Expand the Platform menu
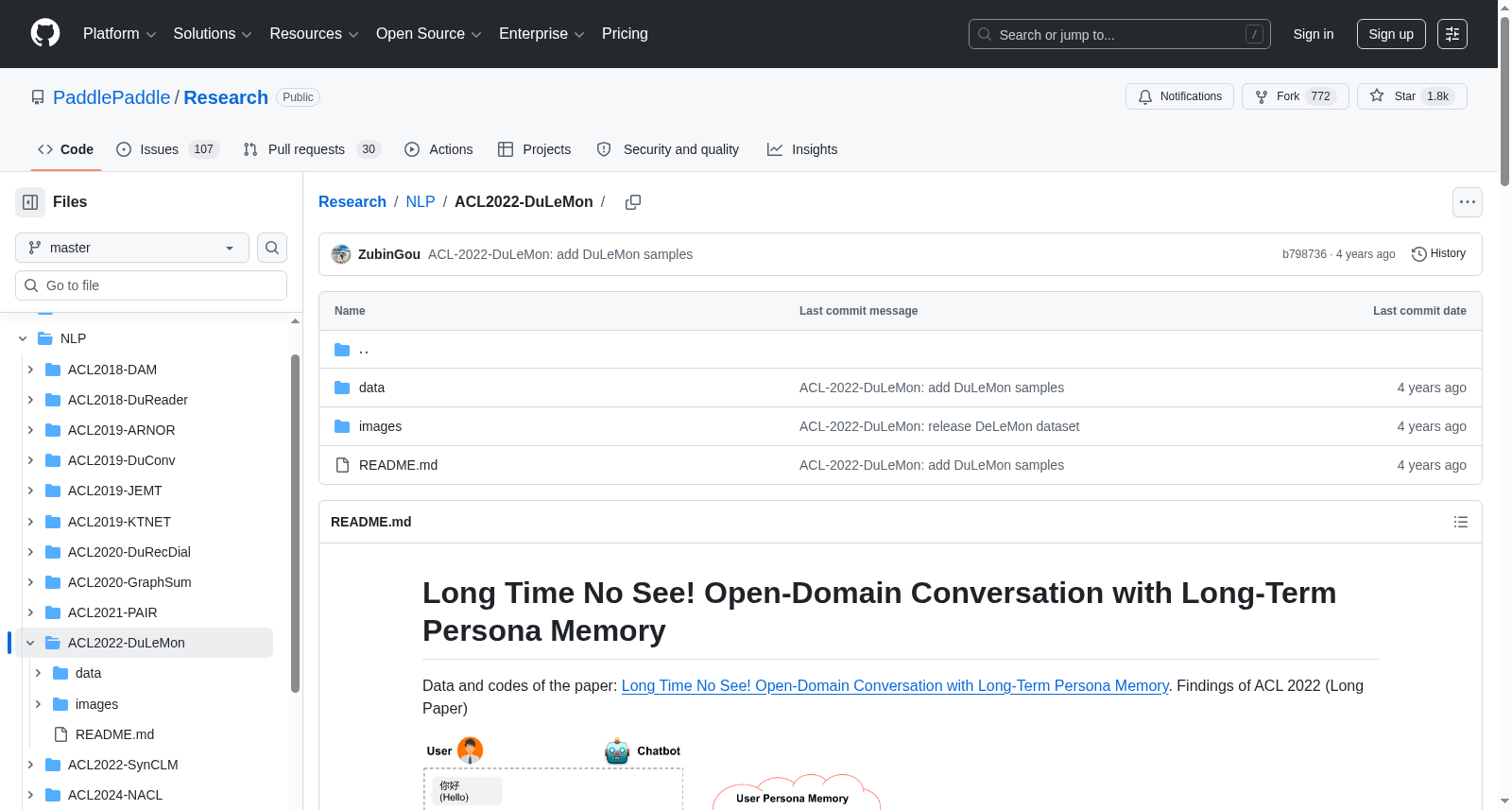 pos(119,34)
